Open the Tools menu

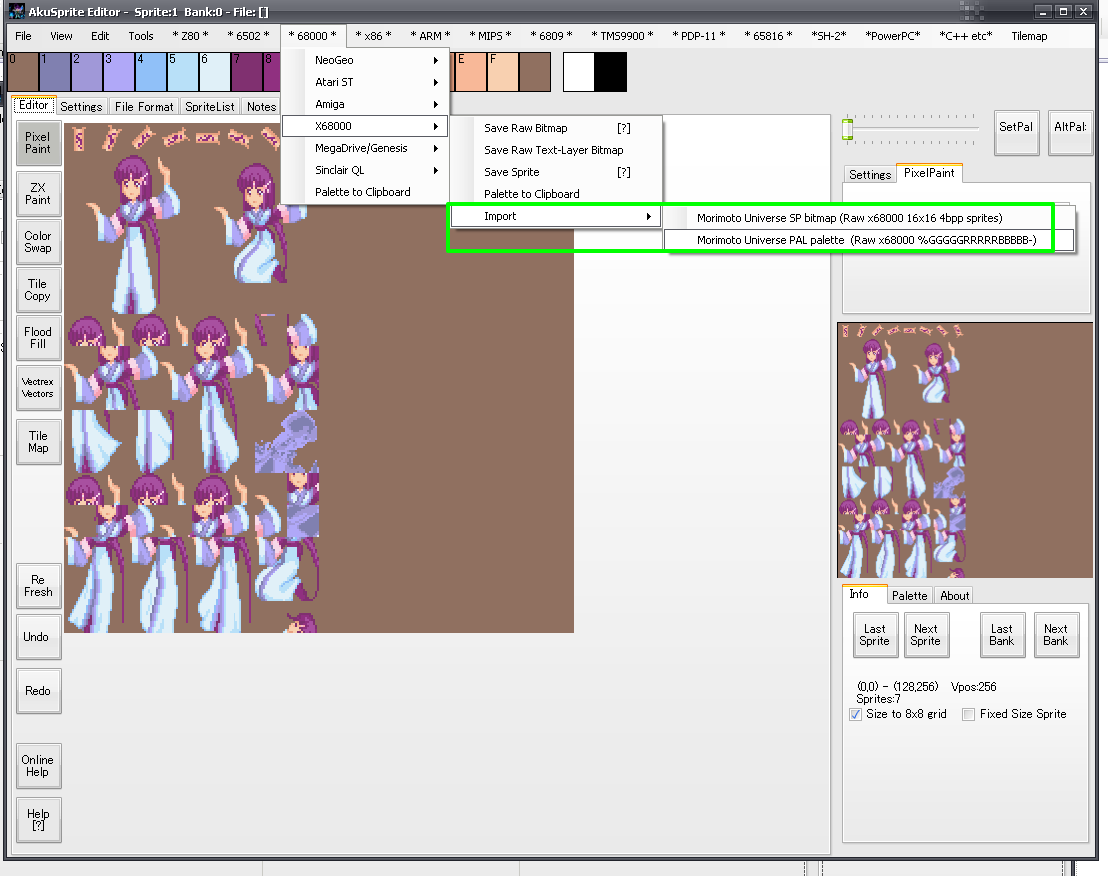[141, 36]
